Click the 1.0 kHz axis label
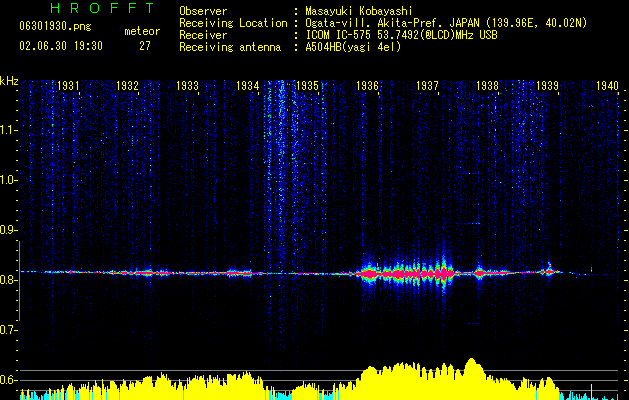 tap(9, 180)
